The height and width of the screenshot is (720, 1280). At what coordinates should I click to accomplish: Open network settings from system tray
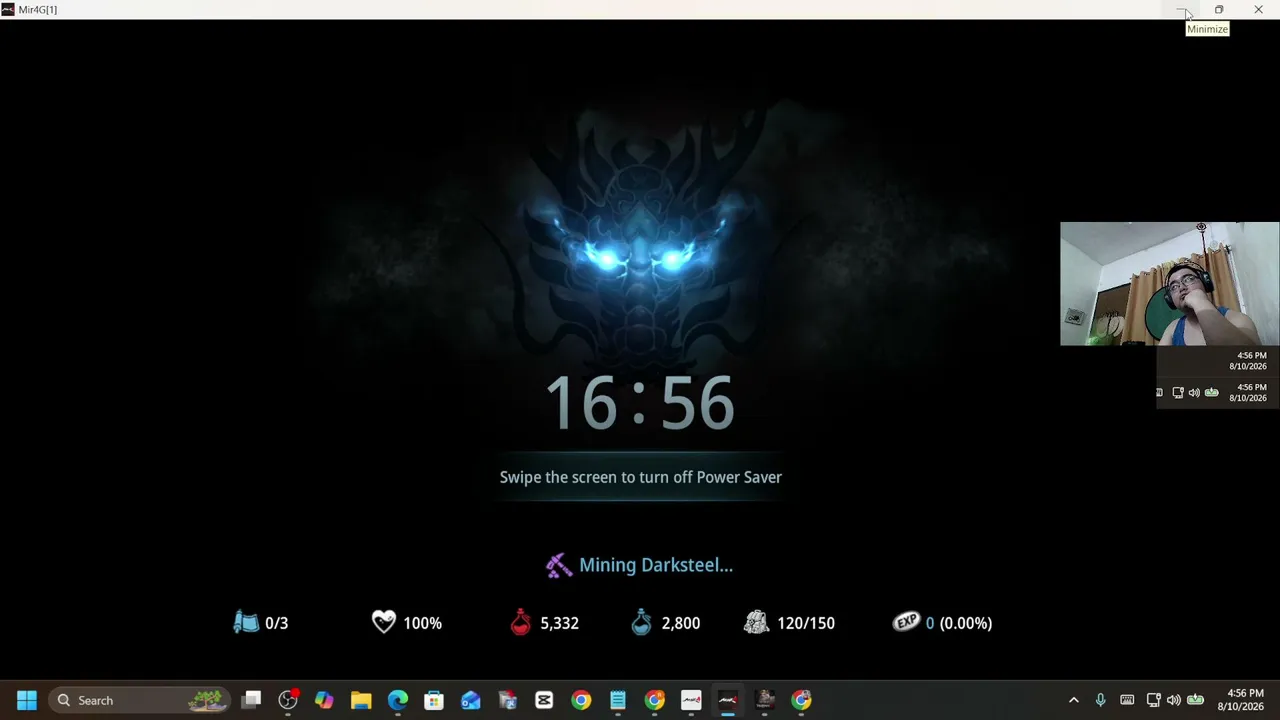(x=1153, y=700)
